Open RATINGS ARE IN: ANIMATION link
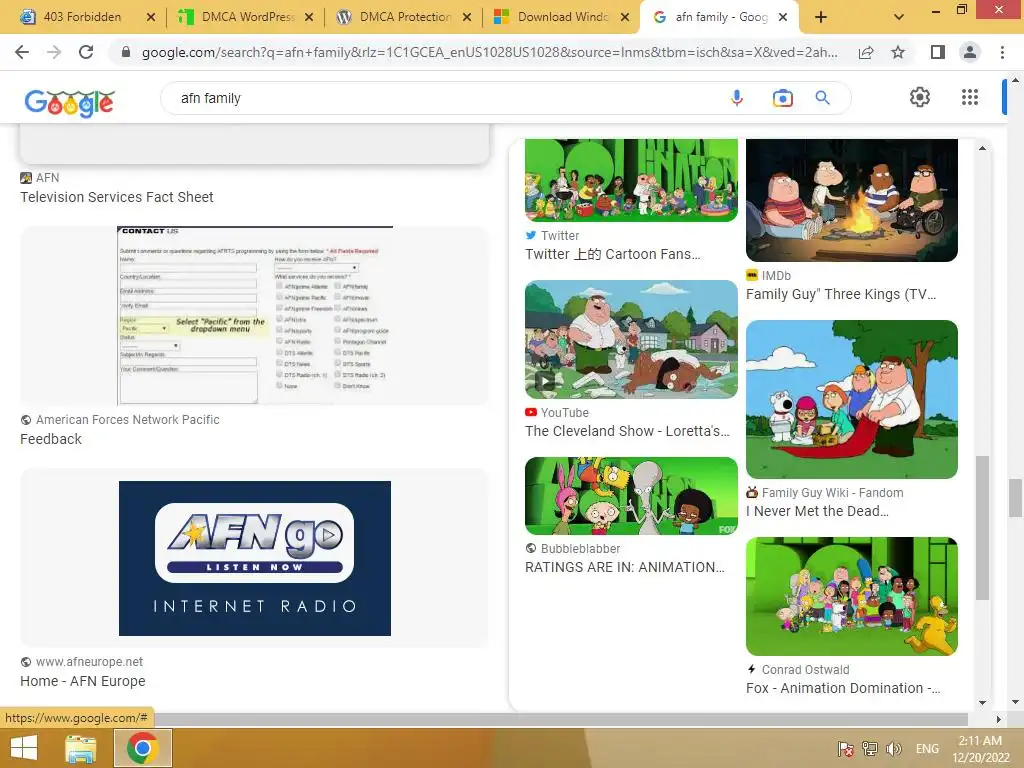This screenshot has height=768, width=1024. point(624,568)
